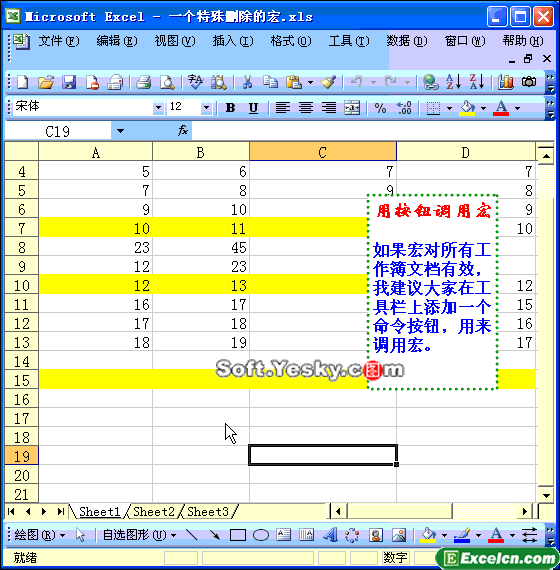560x570 pixels.
Task: Select the Oval drawing tool
Action: 260,535
